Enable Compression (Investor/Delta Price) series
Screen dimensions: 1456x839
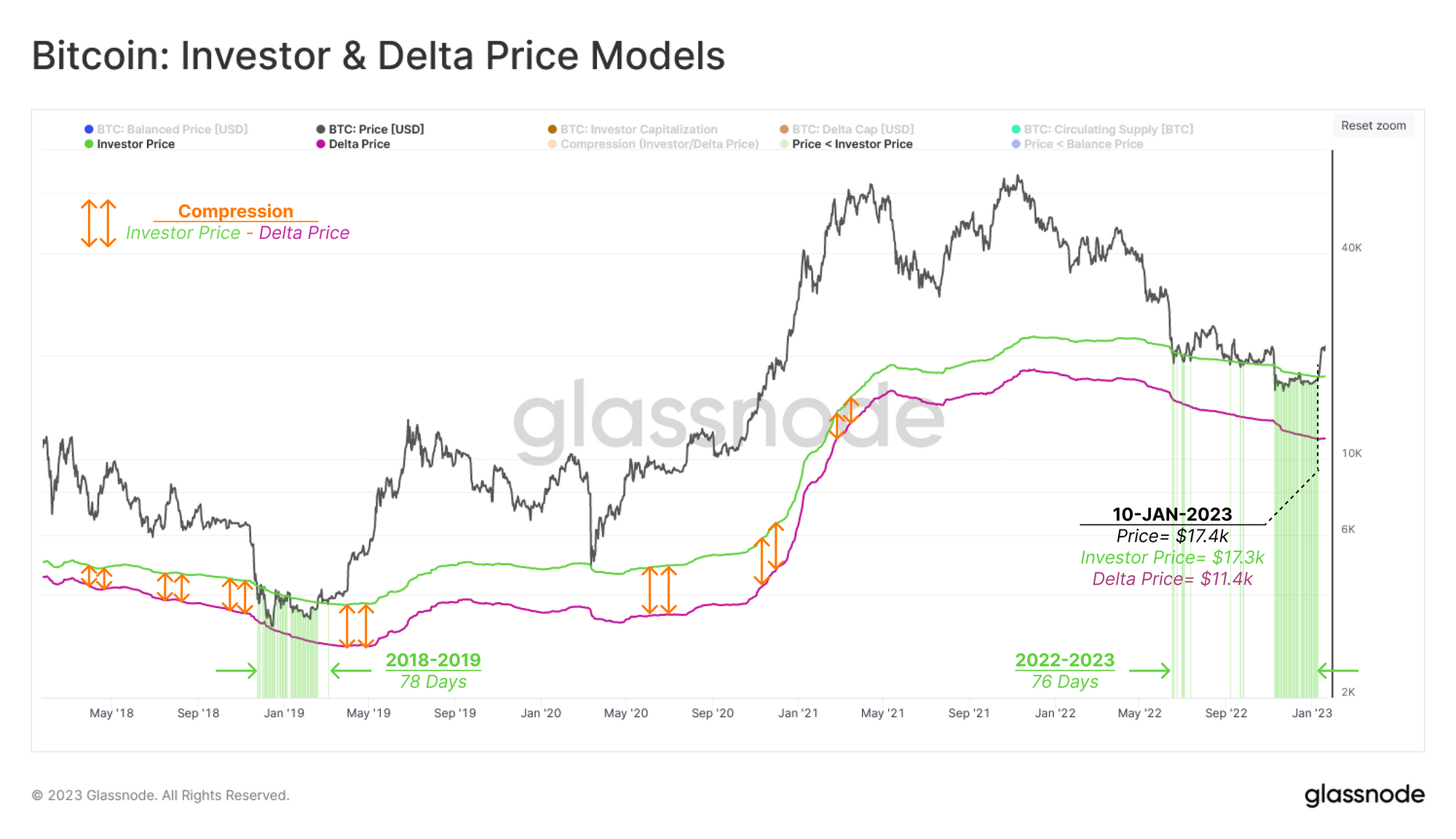point(653,144)
